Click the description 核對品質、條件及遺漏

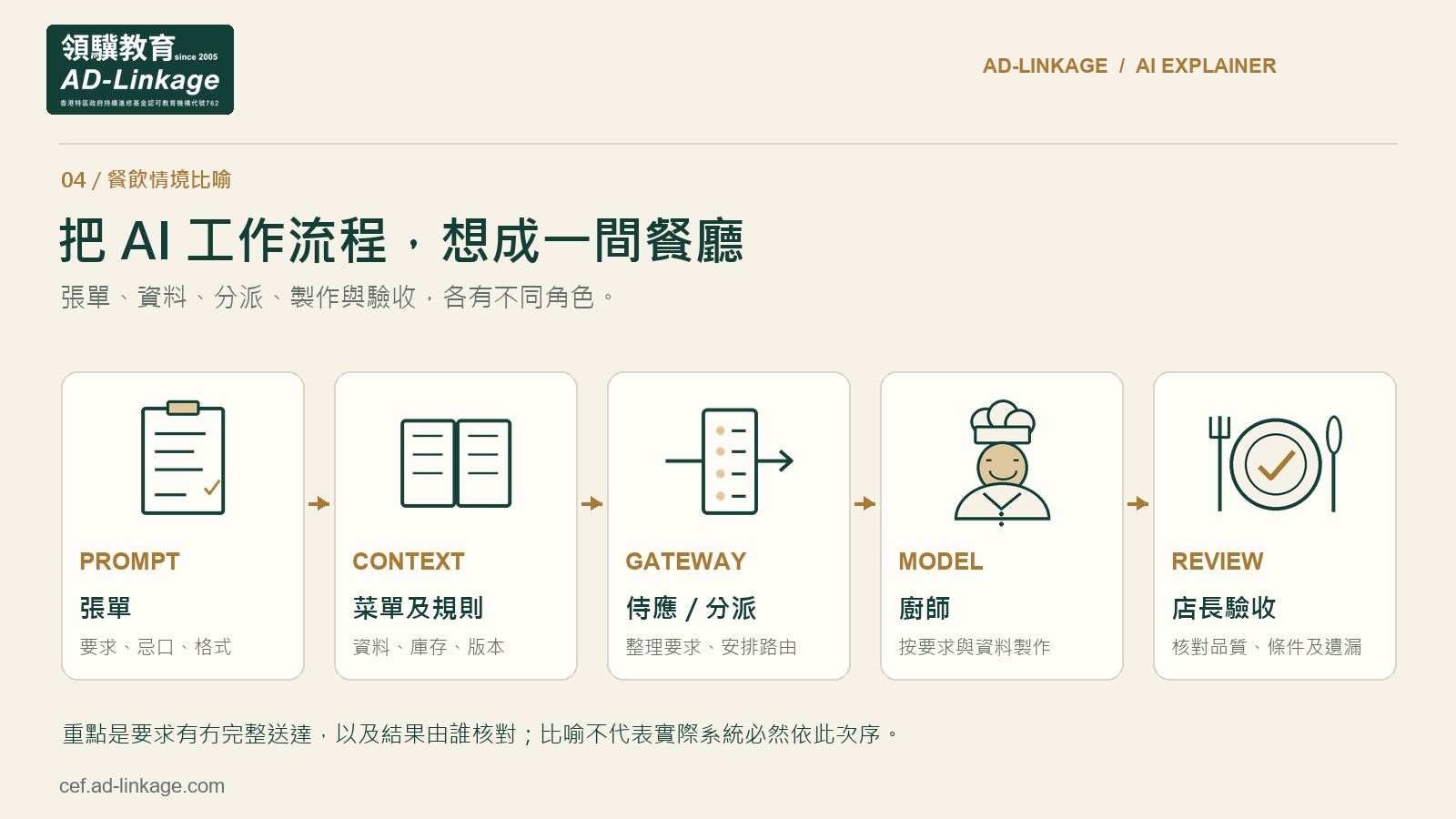[1268, 647]
